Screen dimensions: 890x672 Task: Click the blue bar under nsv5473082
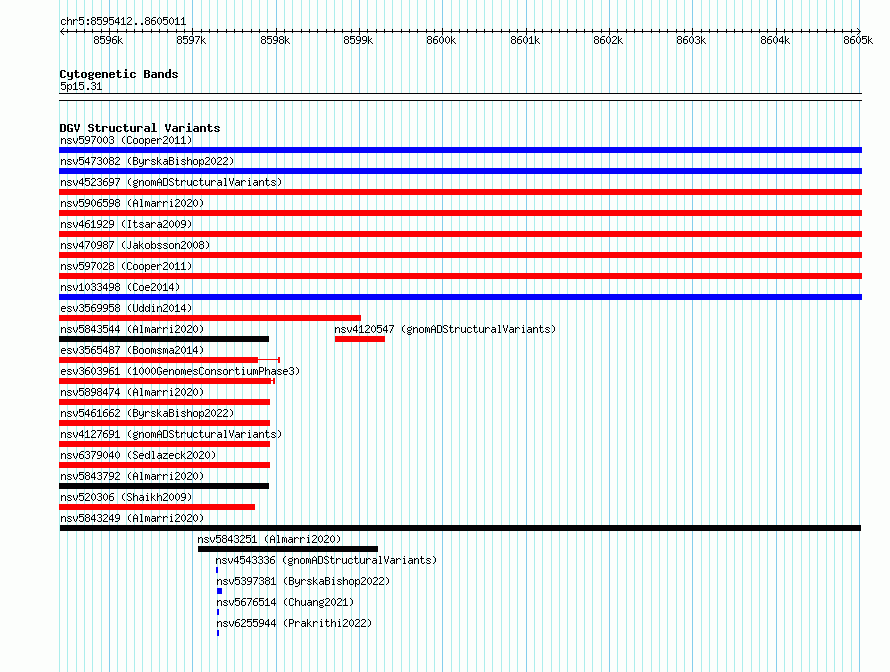[460, 171]
